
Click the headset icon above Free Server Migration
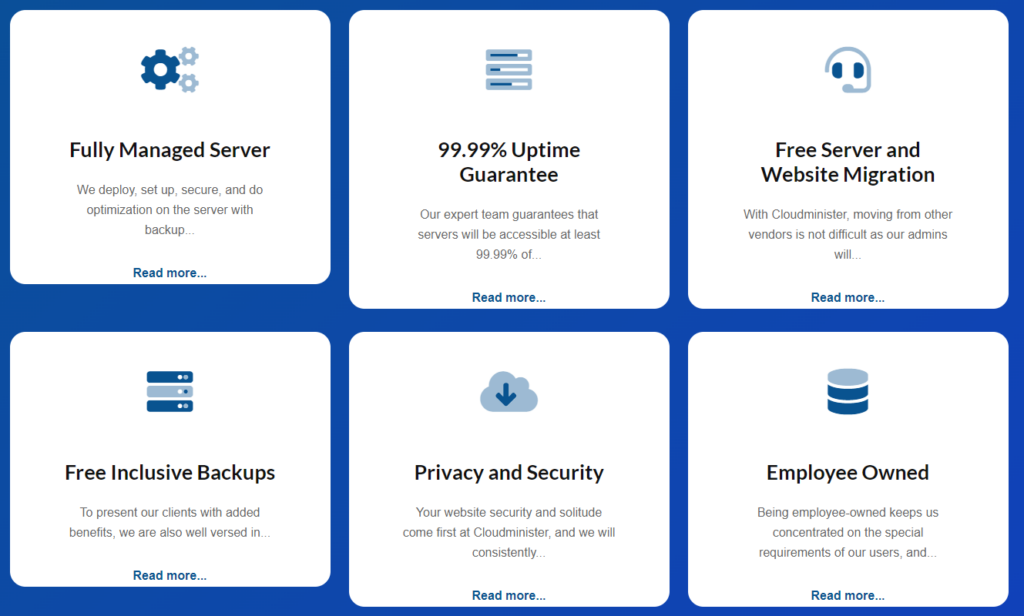coord(848,70)
